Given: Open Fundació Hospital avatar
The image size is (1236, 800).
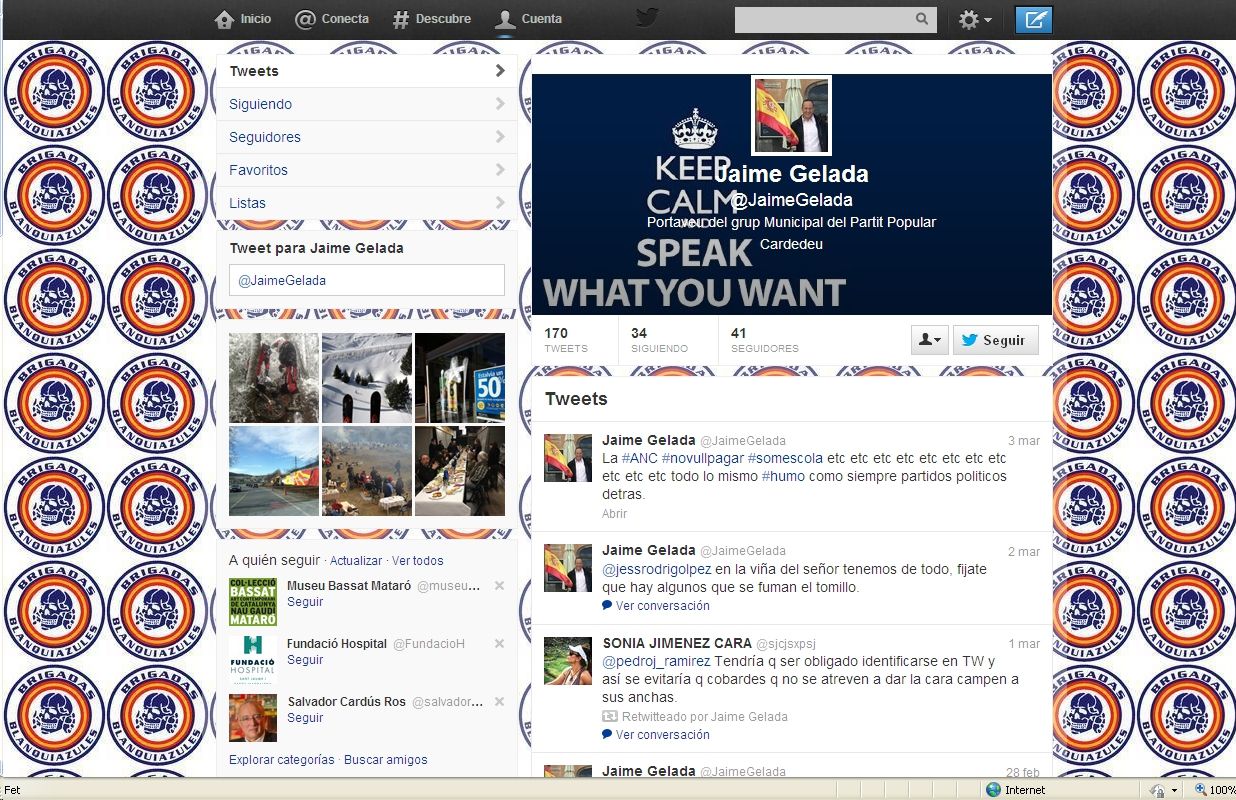Looking at the screenshot, I should [x=253, y=660].
